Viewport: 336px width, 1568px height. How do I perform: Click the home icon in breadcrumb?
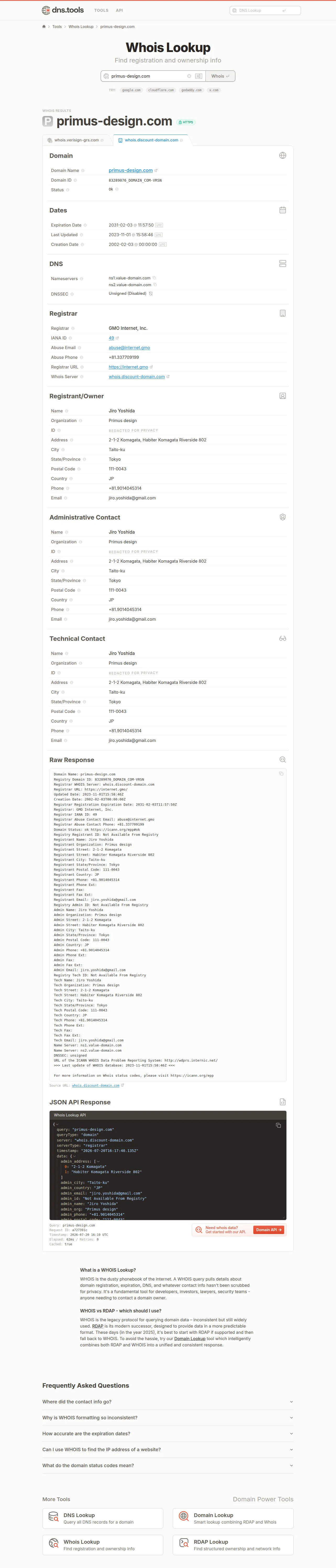44,27
